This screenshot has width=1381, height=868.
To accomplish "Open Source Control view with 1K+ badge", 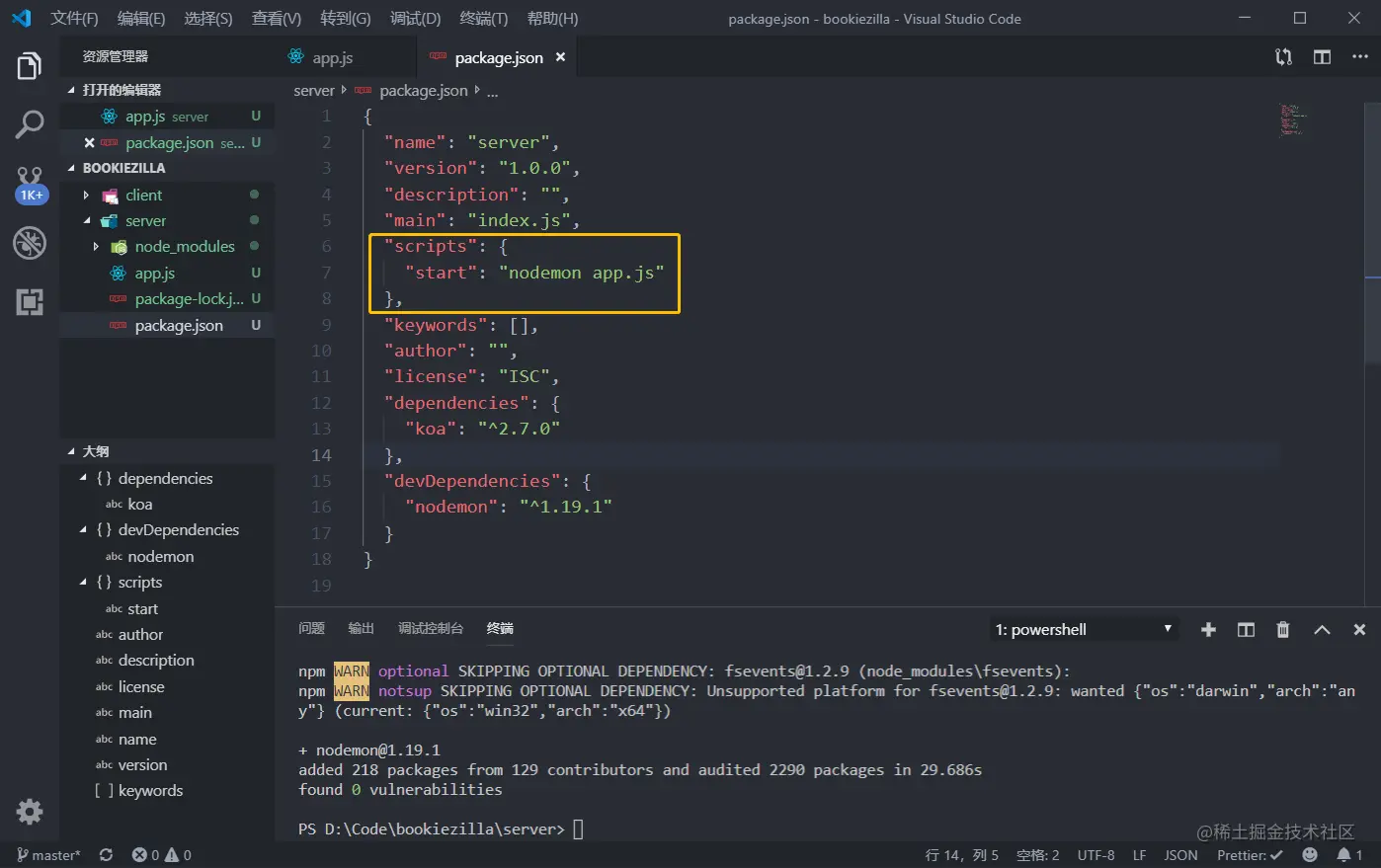I will point(30,185).
